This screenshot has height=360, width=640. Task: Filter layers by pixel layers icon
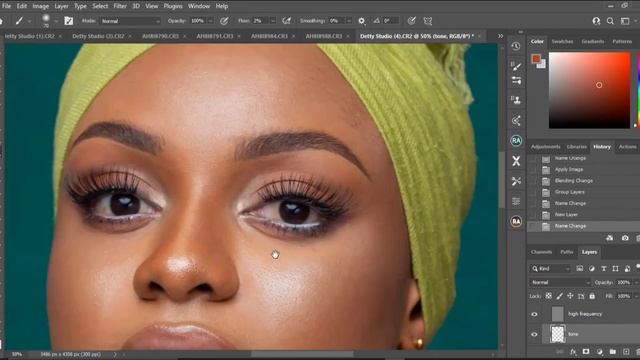point(580,269)
